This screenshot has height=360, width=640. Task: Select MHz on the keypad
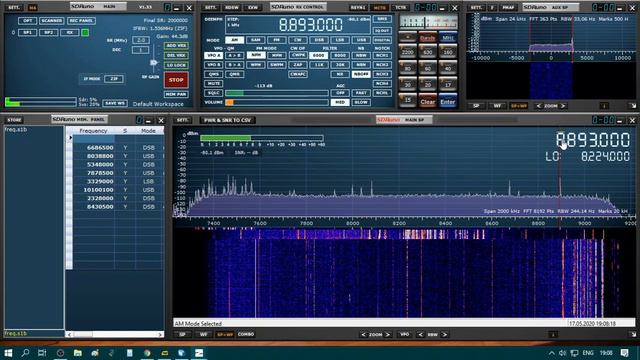[x=448, y=38]
